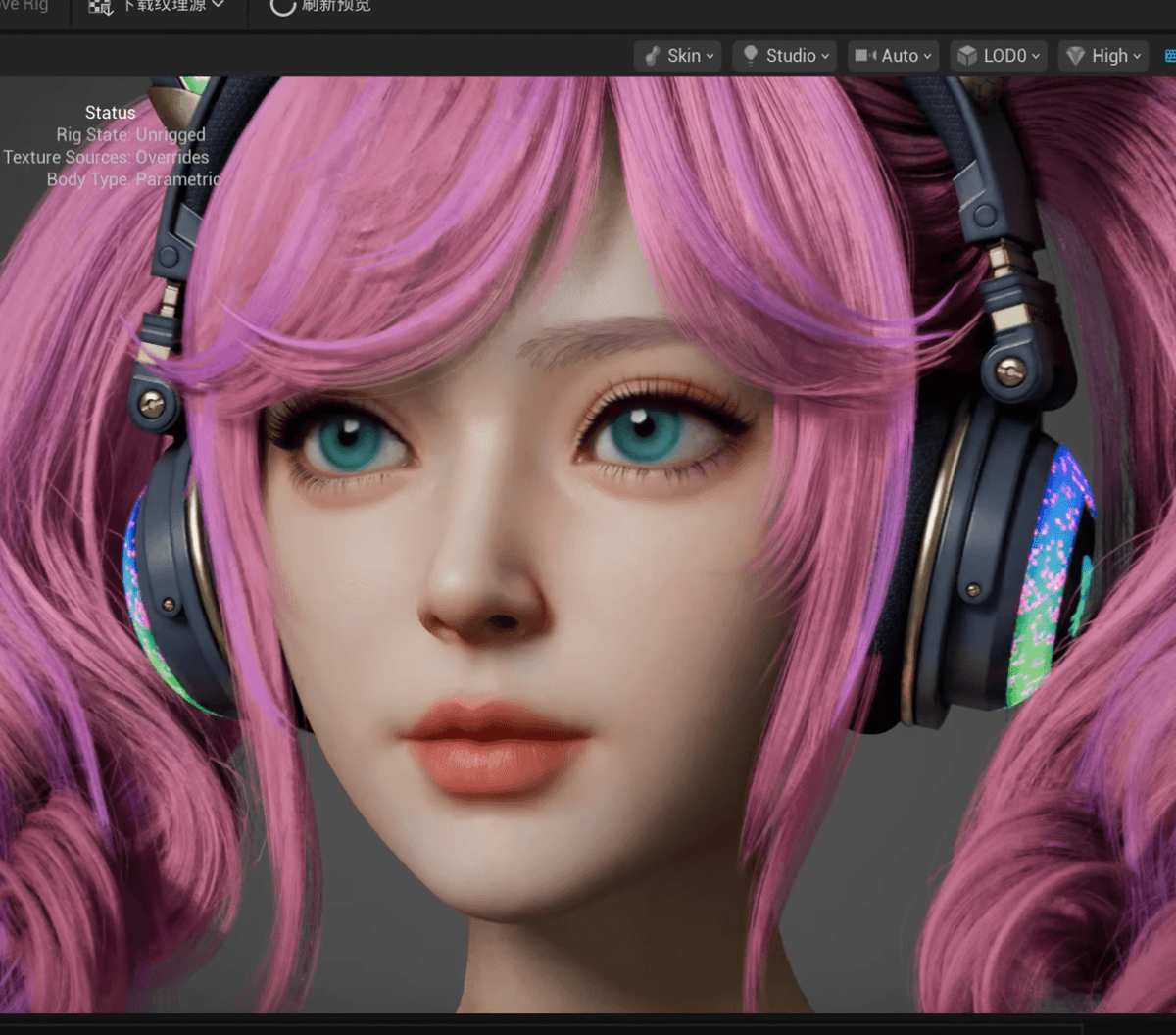
Task: Click the Body Type: Parametric status line
Action: point(133,179)
